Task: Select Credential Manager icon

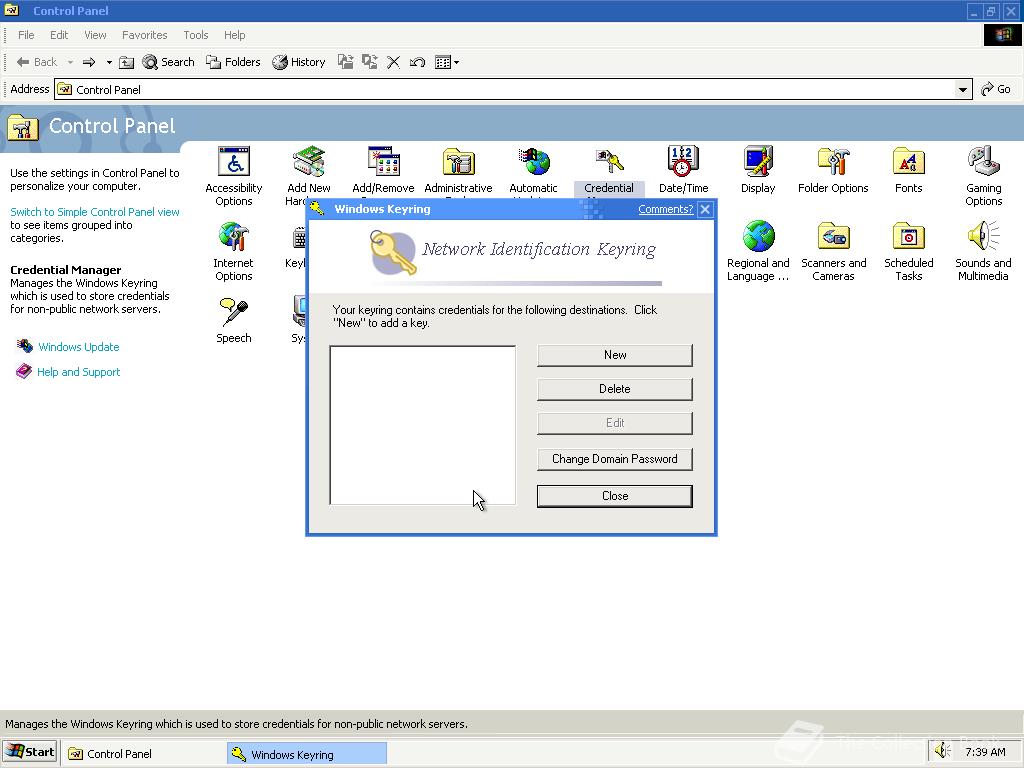Action: point(609,162)
